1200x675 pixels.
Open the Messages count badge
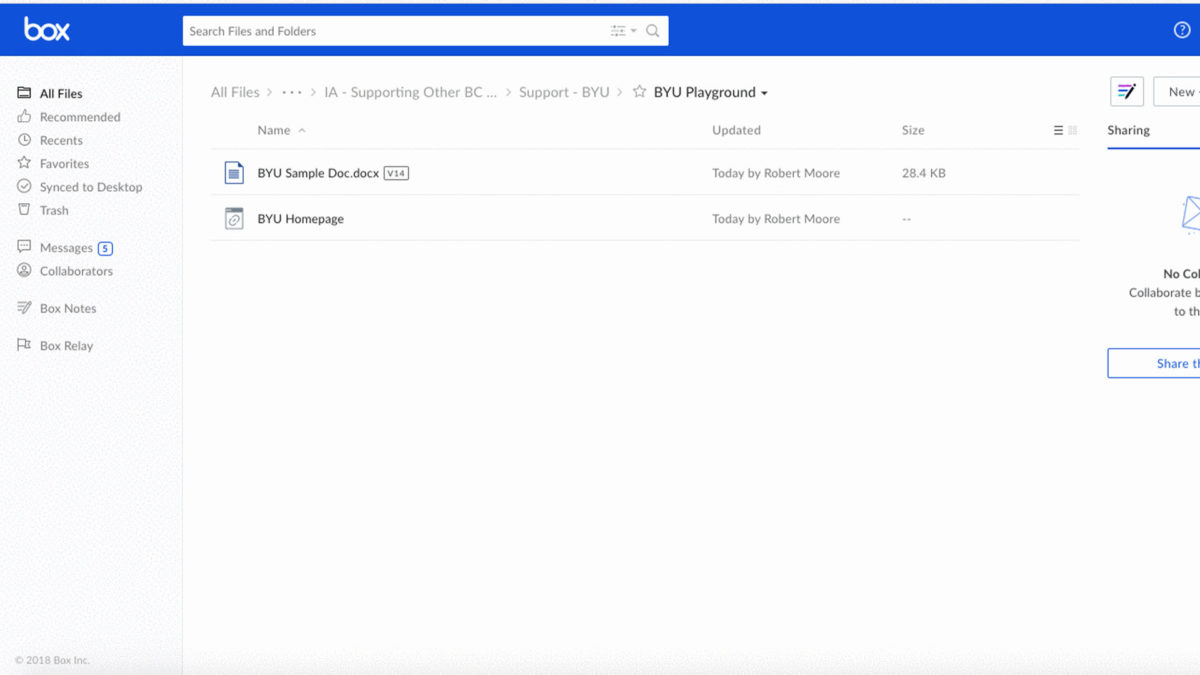[x=105, y=248]
